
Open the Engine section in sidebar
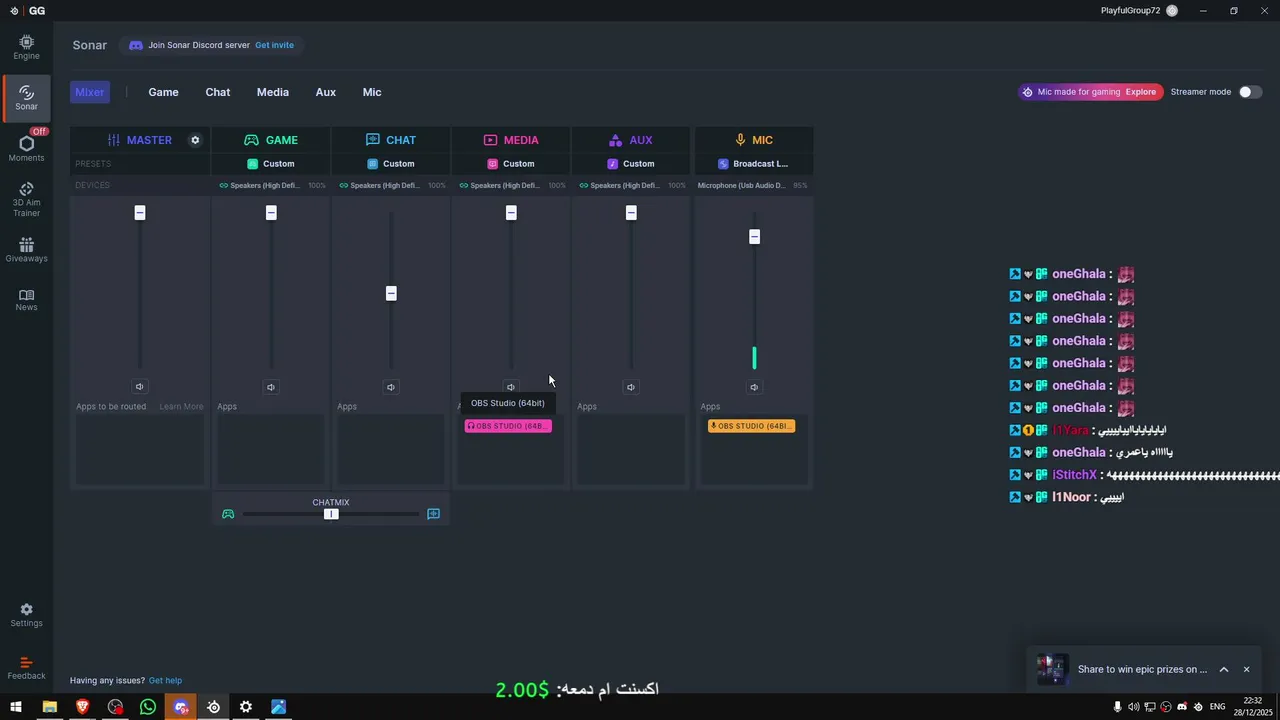click(x=26, y=47)
